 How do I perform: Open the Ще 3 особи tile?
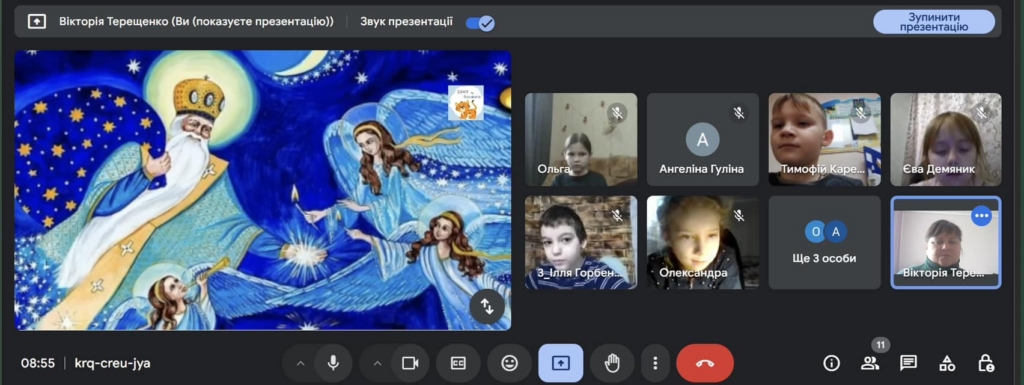[824, 243]
